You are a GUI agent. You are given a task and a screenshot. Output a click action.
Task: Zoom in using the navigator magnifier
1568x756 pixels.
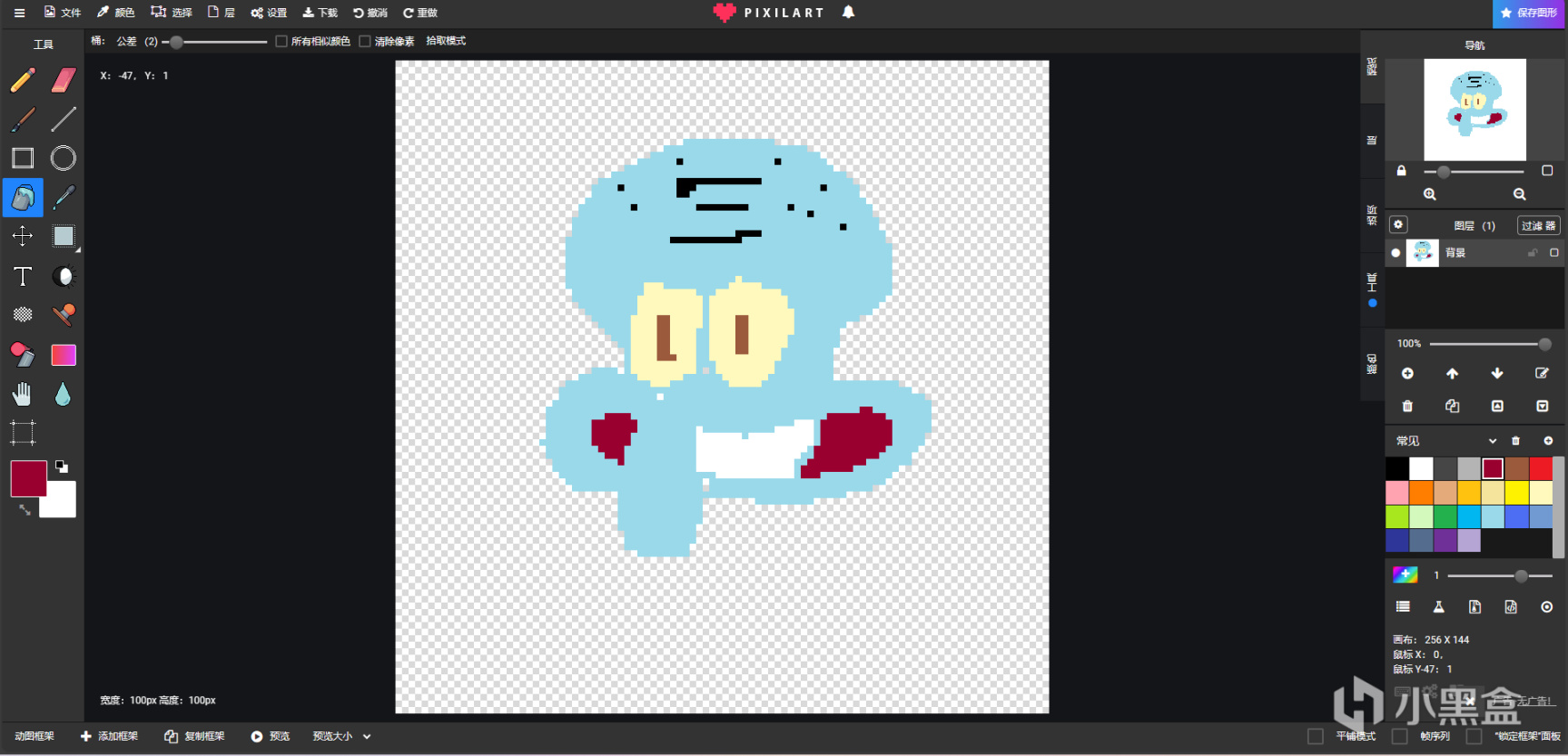click(1430, 194)
